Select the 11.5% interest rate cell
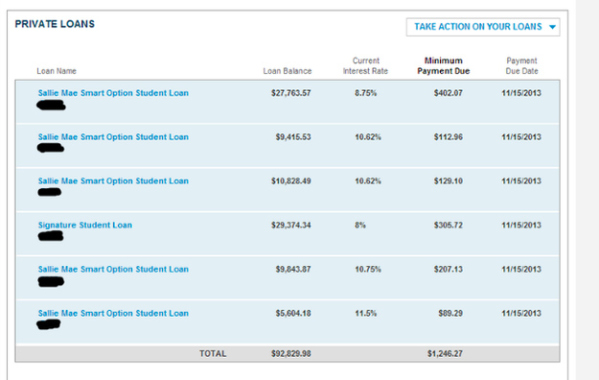 click(x=366, y=313)
